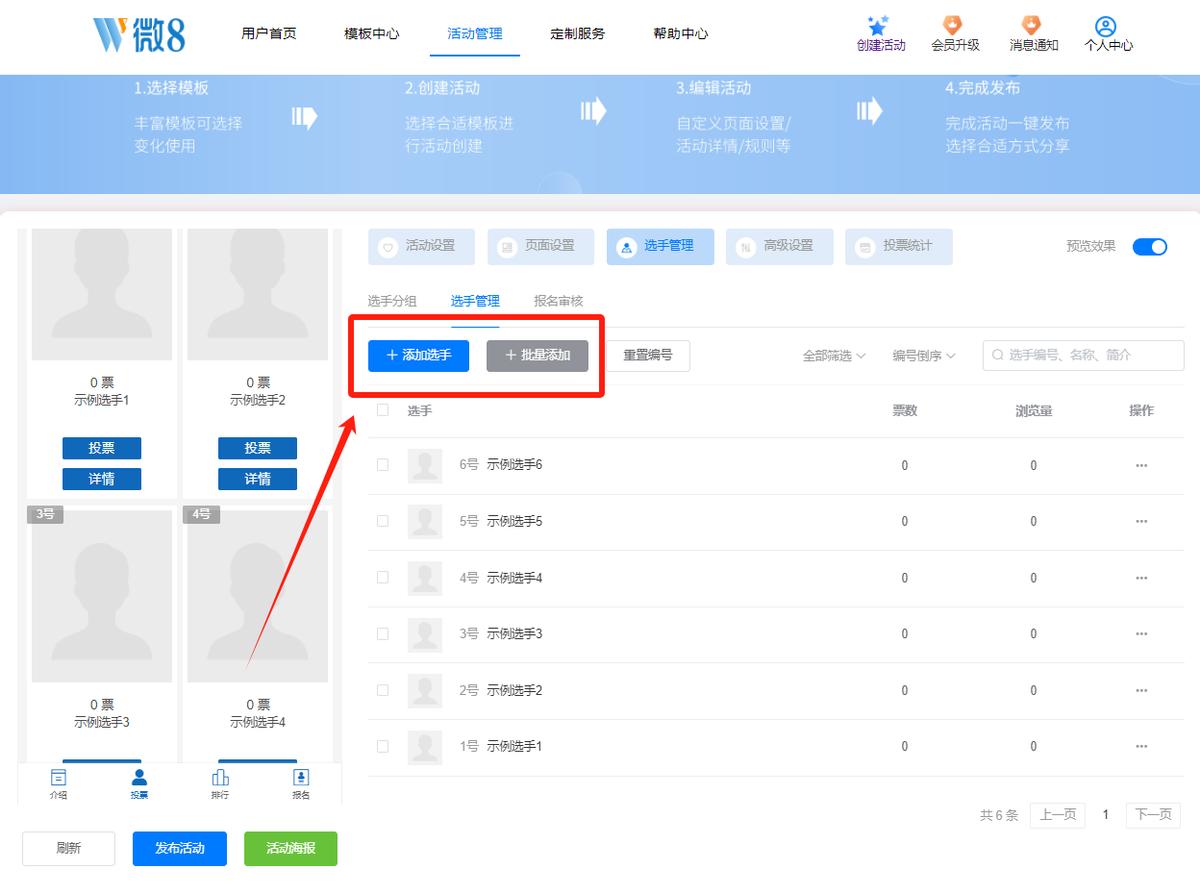The width and height of the screenshot is (1200, 888).
Task: Open 帮助中心 menu item
Action: point(681,33)
